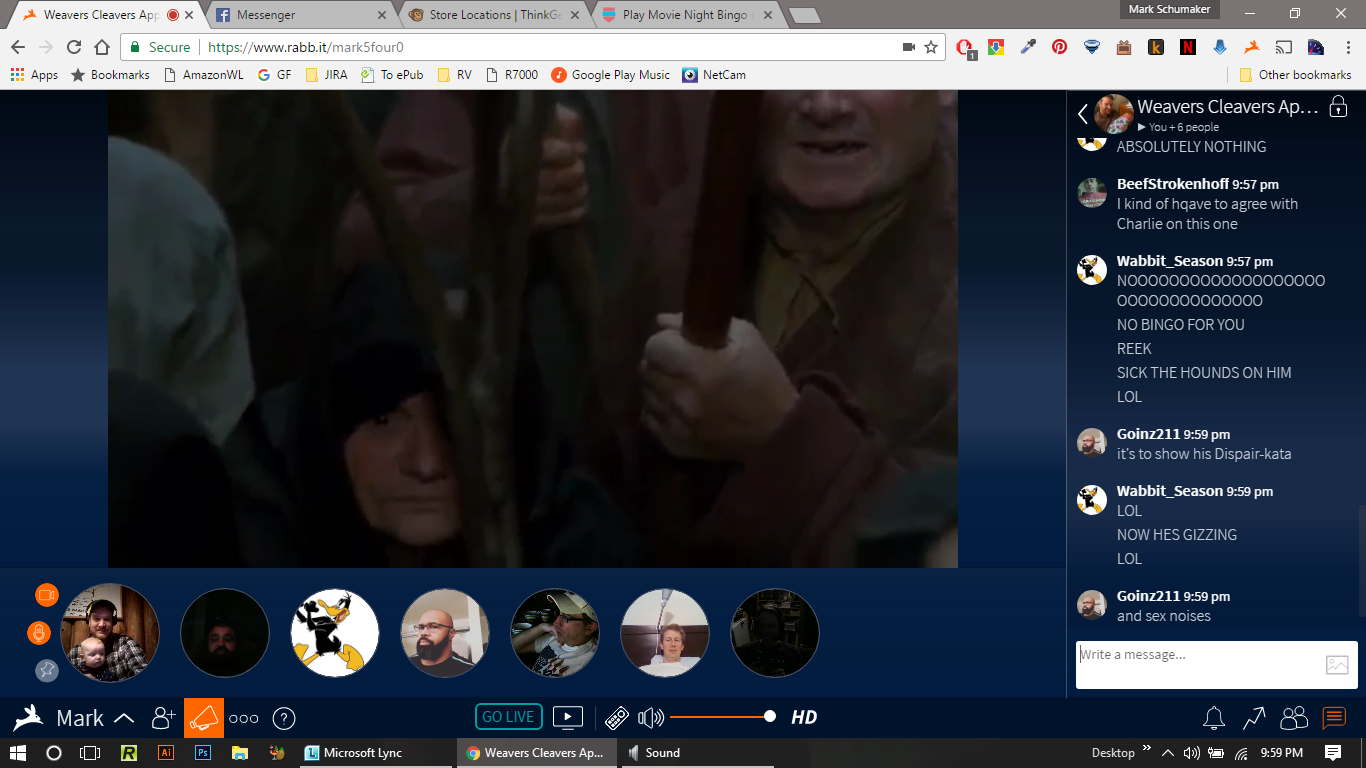Launch Photoshop from the taskbar

click(x=203, y=753)
